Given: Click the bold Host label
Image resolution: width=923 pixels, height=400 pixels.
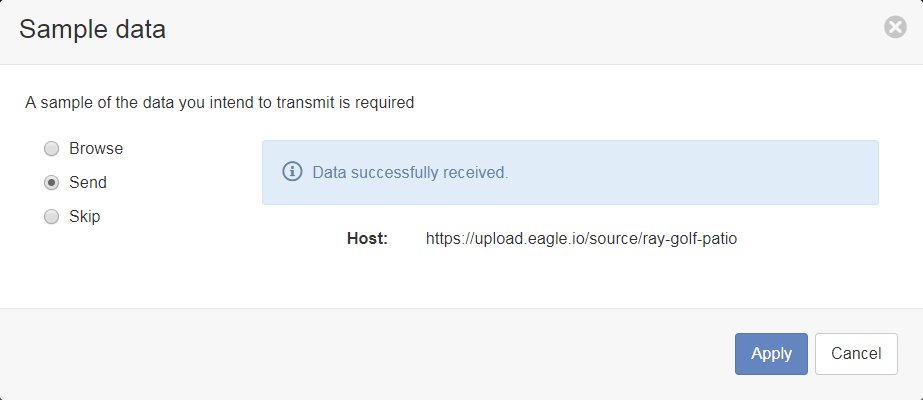Looking at the screenshot, I should click(x=367, y=239).
